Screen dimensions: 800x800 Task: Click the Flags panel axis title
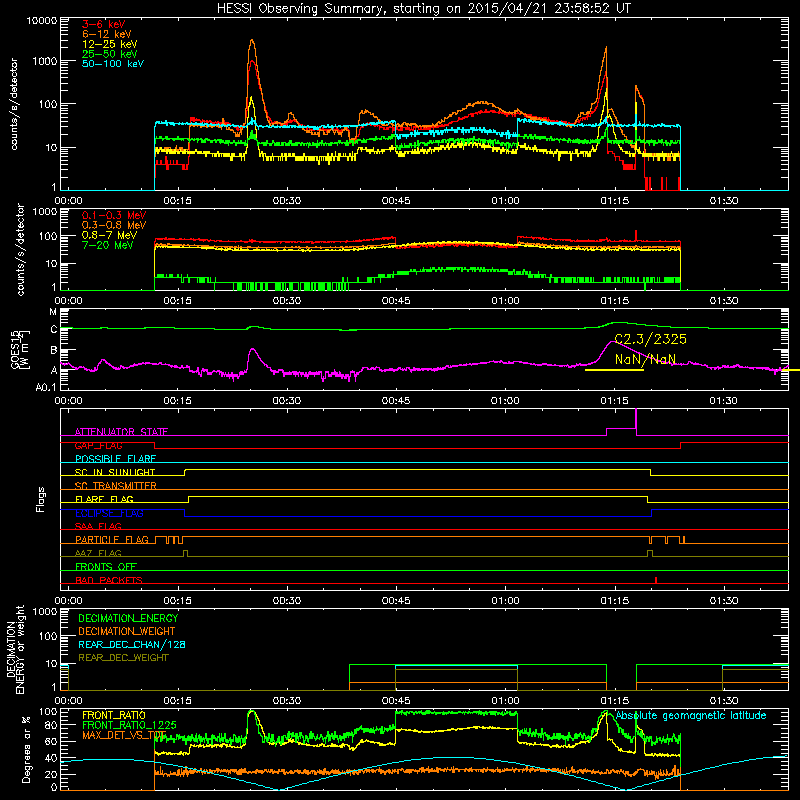click(x=41, y=499)
